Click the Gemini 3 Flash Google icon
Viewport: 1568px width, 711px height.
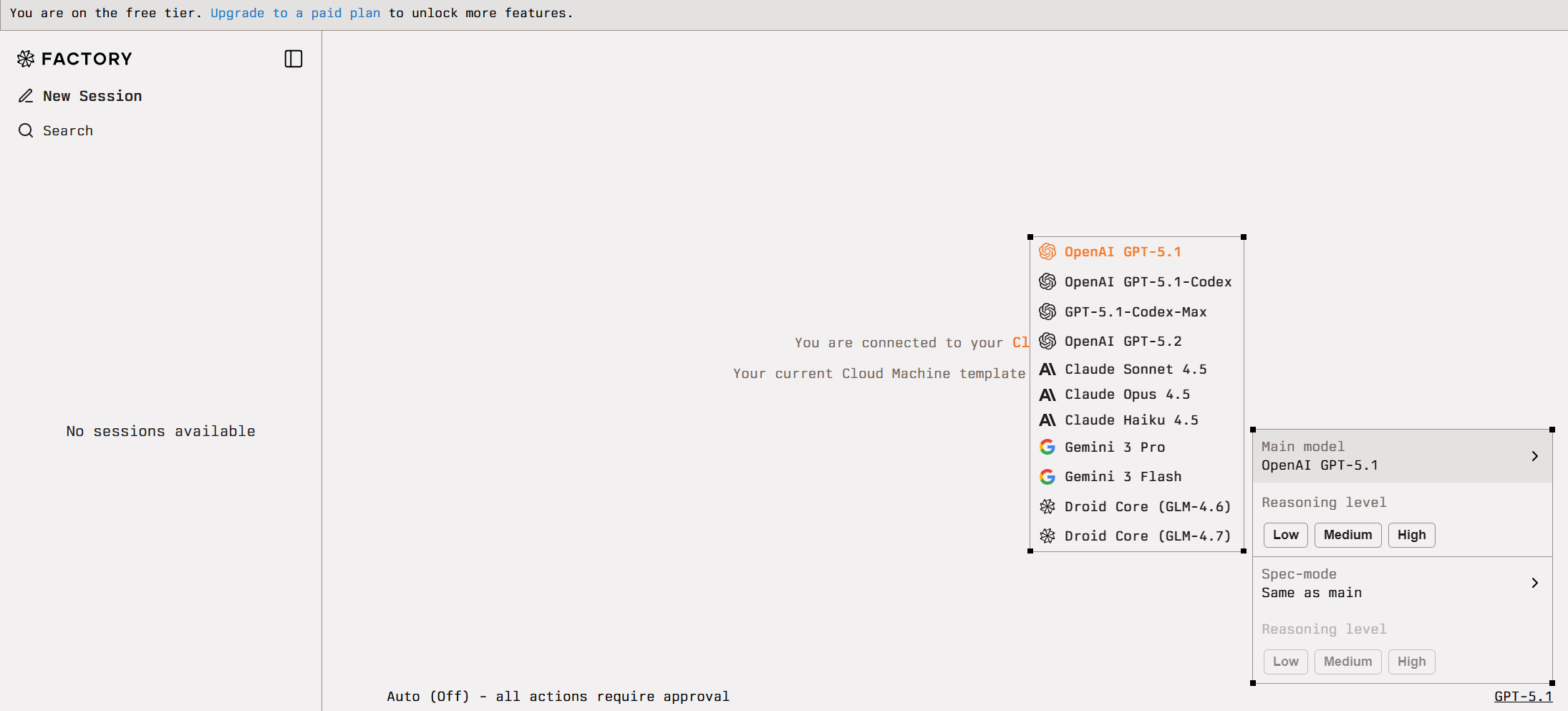[1047, 477]
